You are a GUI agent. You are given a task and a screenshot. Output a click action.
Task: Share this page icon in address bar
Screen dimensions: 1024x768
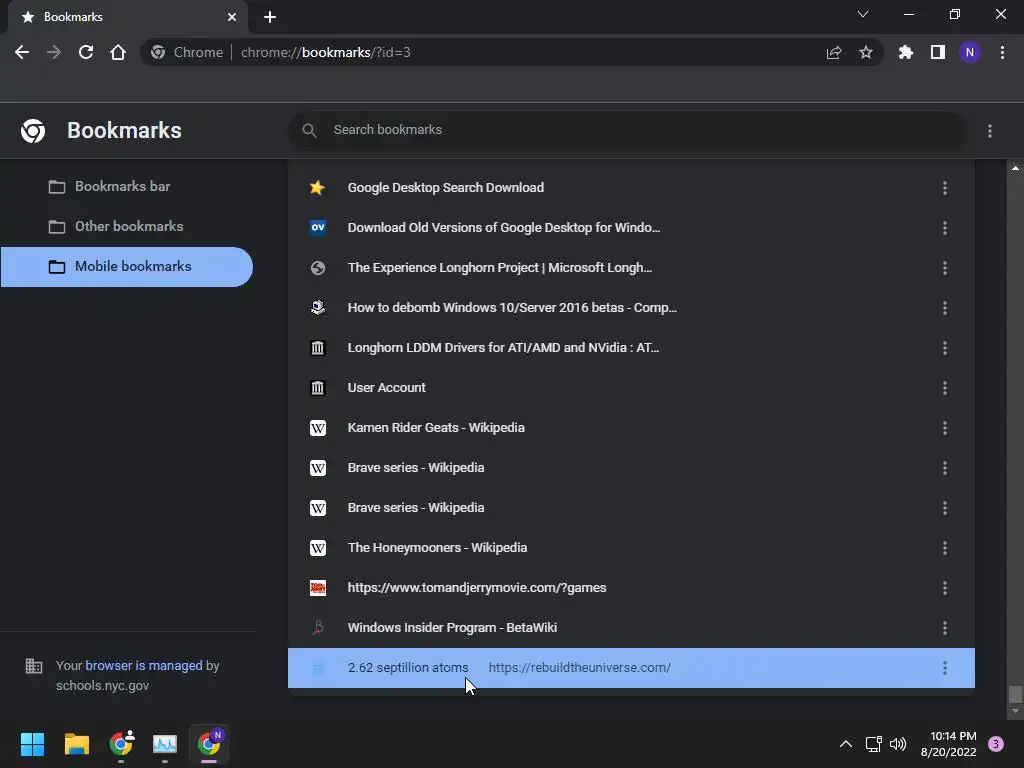[834, 52]
